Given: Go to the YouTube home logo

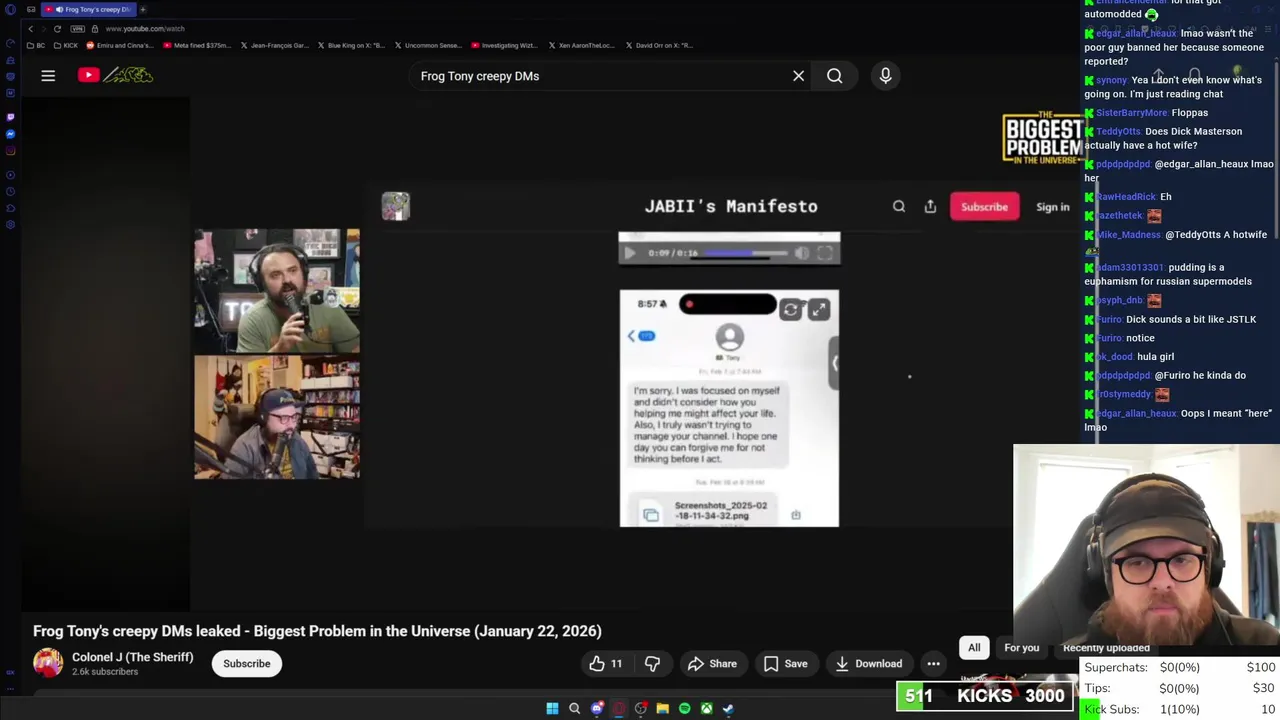Looking at the screenshot, I should click(115, 75).
